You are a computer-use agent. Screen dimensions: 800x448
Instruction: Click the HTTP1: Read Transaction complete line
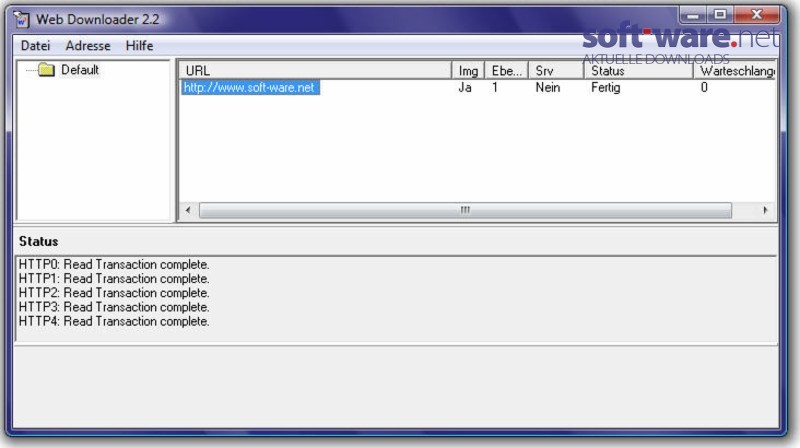click(x=114, y=279)
